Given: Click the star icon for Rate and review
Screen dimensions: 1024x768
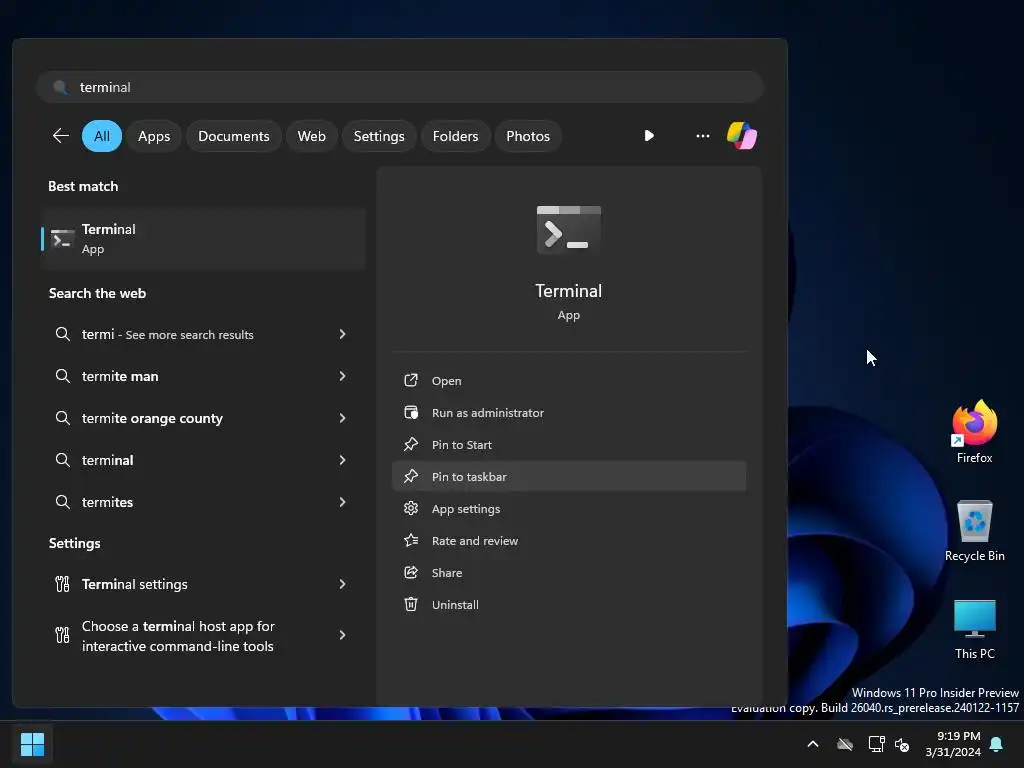Looking at the screenshot, I should click(411, 541).
